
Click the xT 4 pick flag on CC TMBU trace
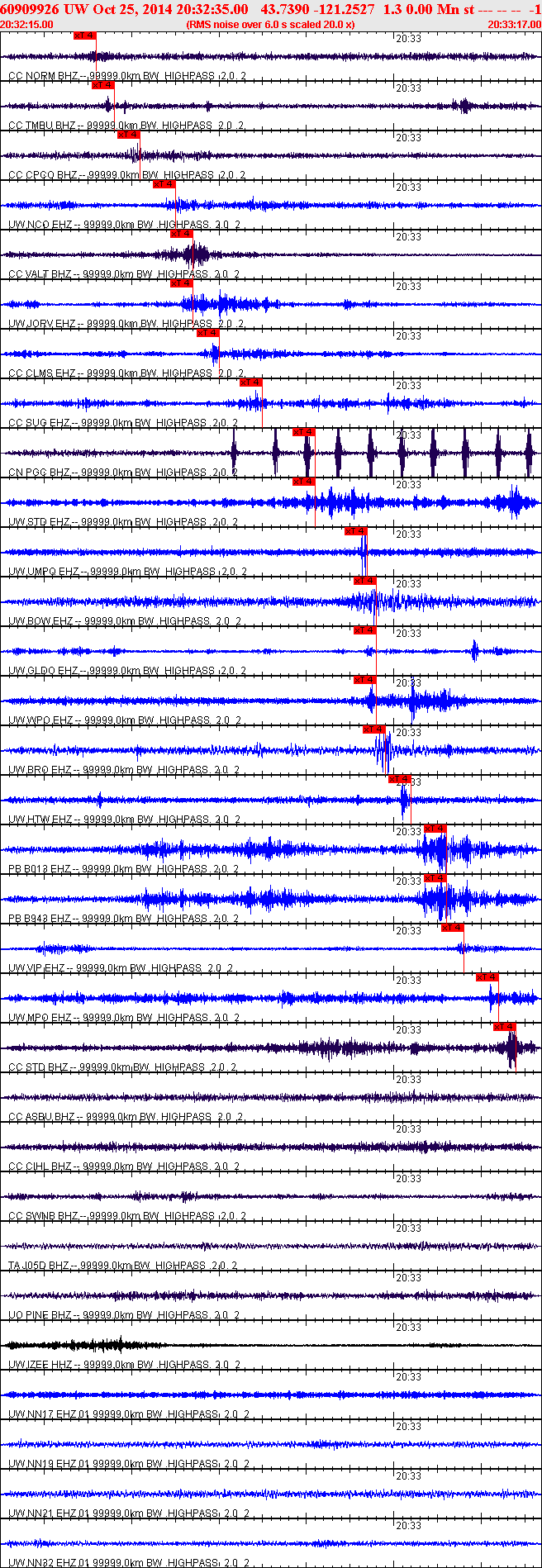[103, 85]
